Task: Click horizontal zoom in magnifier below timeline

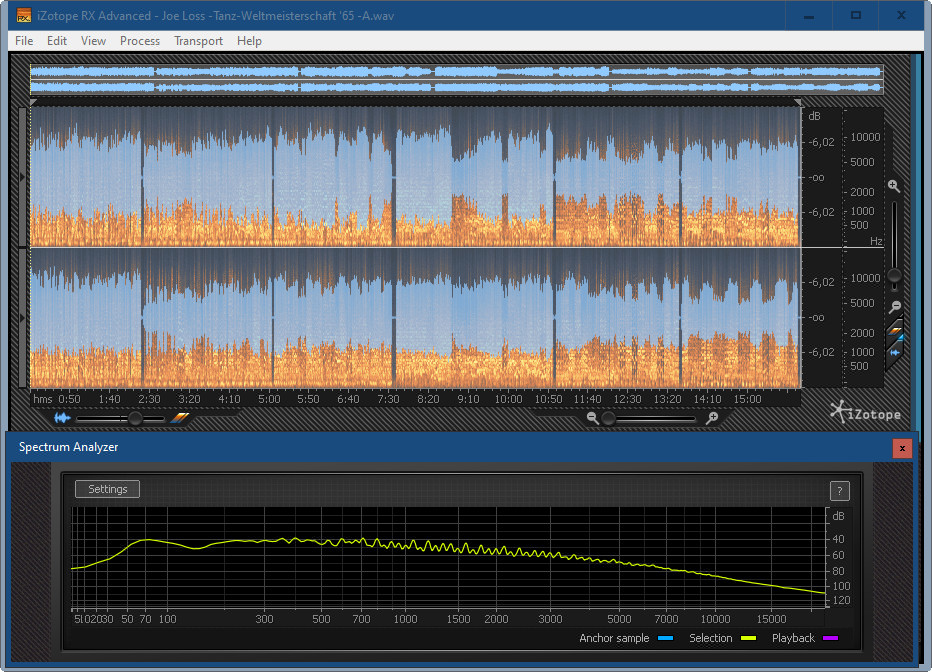Action: (x=712, y=419)
